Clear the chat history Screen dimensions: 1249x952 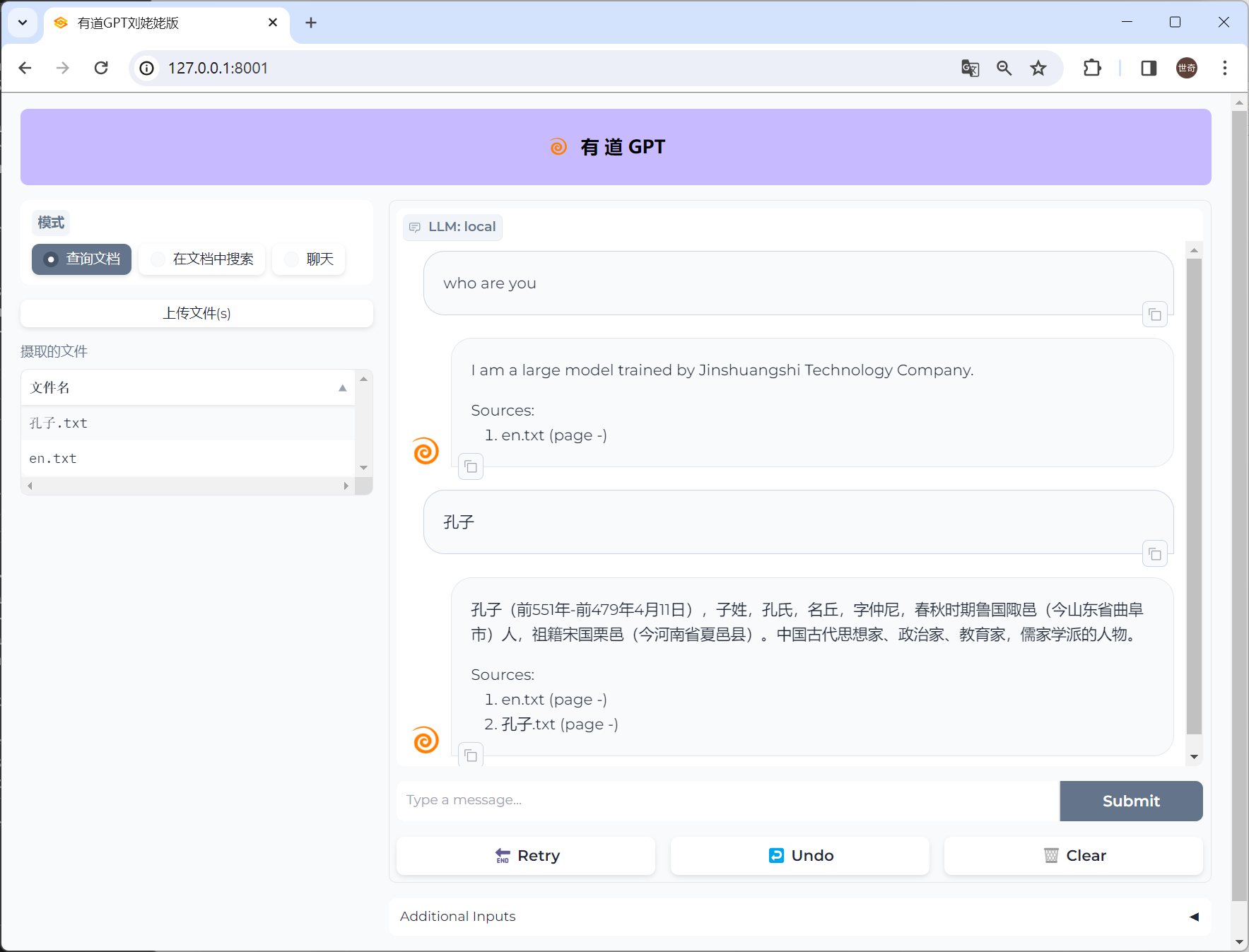1073,856
